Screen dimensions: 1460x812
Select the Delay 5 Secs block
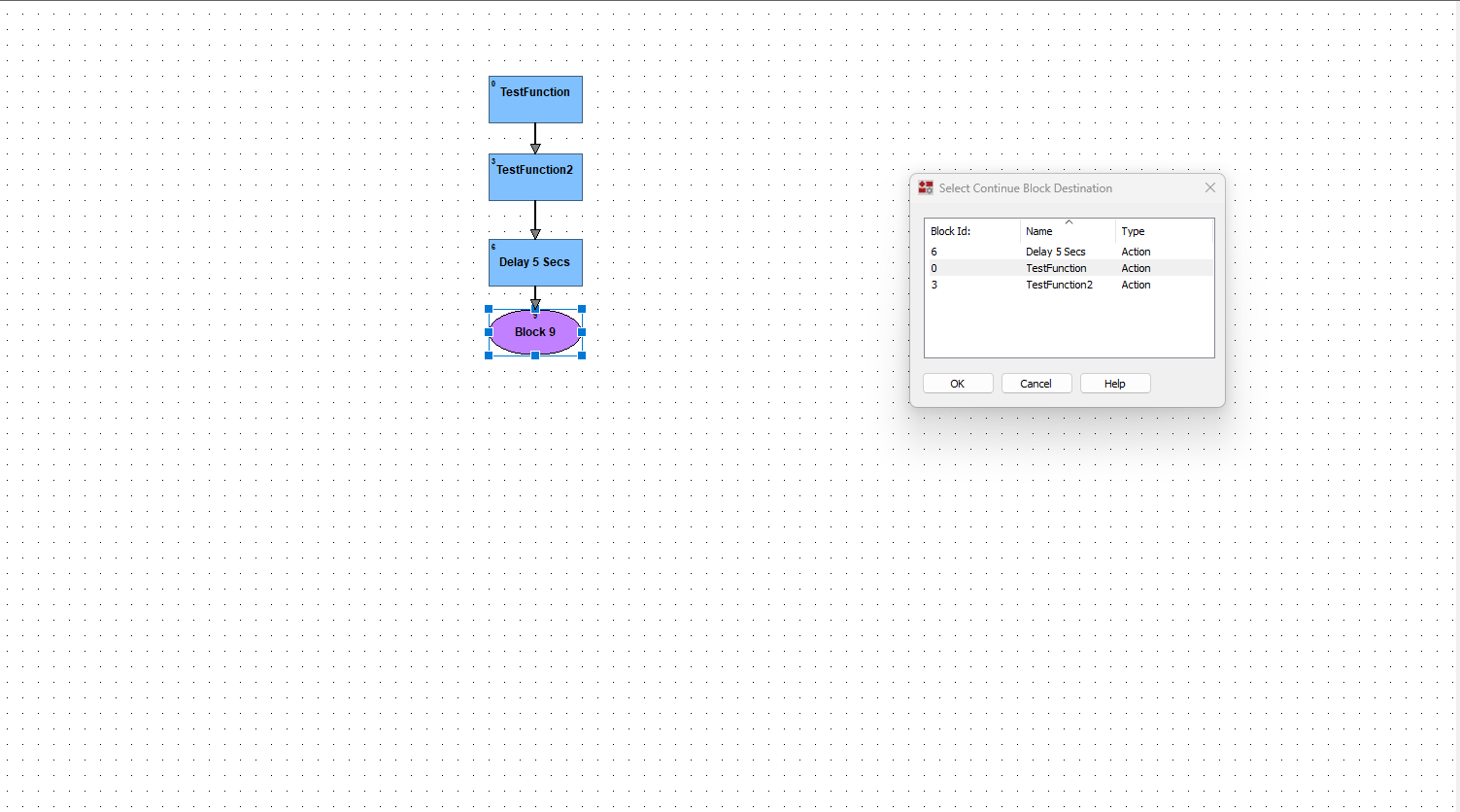point(535,262)
